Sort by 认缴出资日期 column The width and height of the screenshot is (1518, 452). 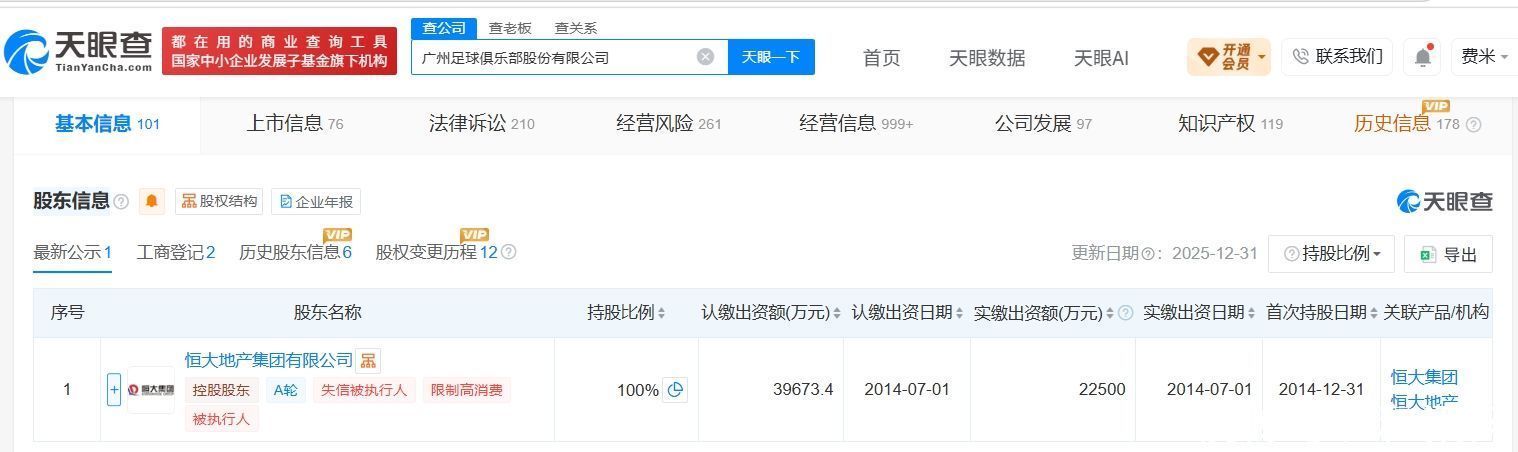point(960,313)
